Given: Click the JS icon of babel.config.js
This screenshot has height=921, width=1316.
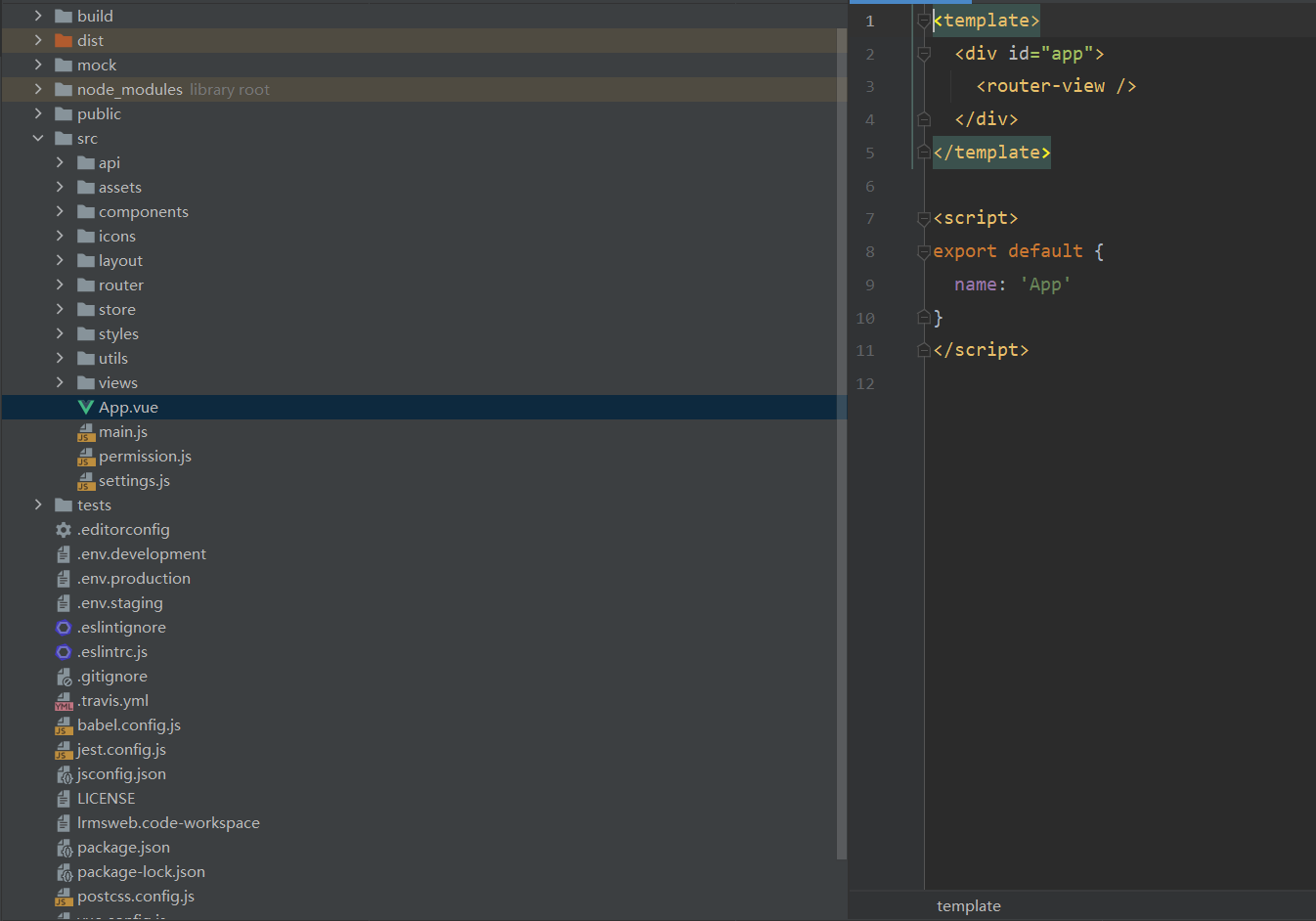Looking at the screenshot, I should (64, 725).
